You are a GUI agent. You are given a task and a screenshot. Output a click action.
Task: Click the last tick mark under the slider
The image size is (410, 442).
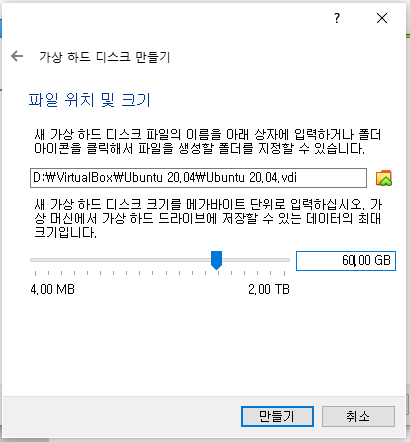coord(284,273)
